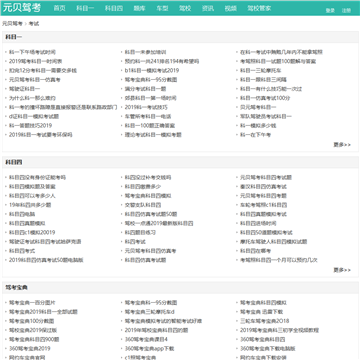Open link 交警支队科目四

[x=143, y=205]
